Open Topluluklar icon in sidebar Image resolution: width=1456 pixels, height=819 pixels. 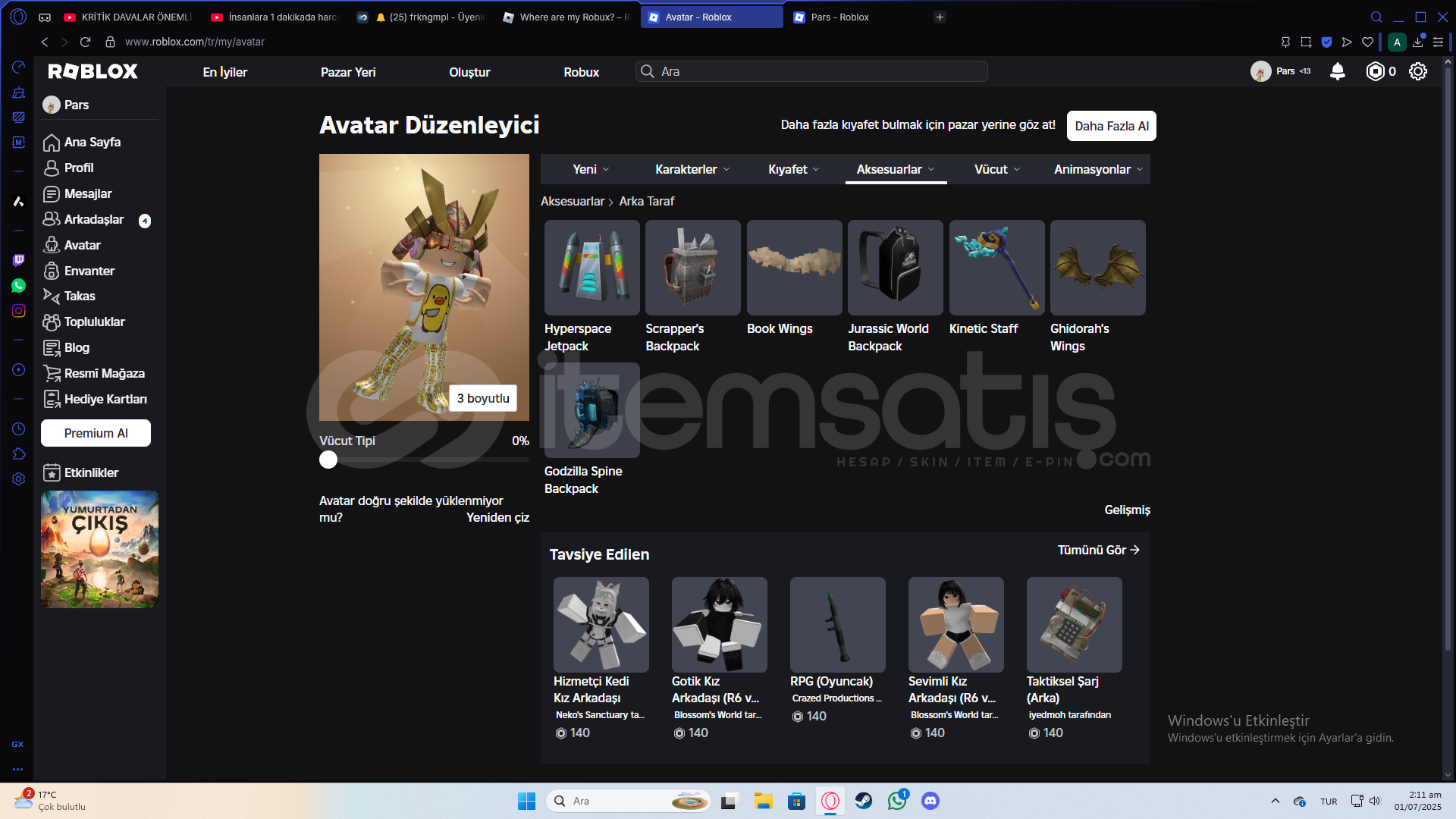tap(52, 322)
